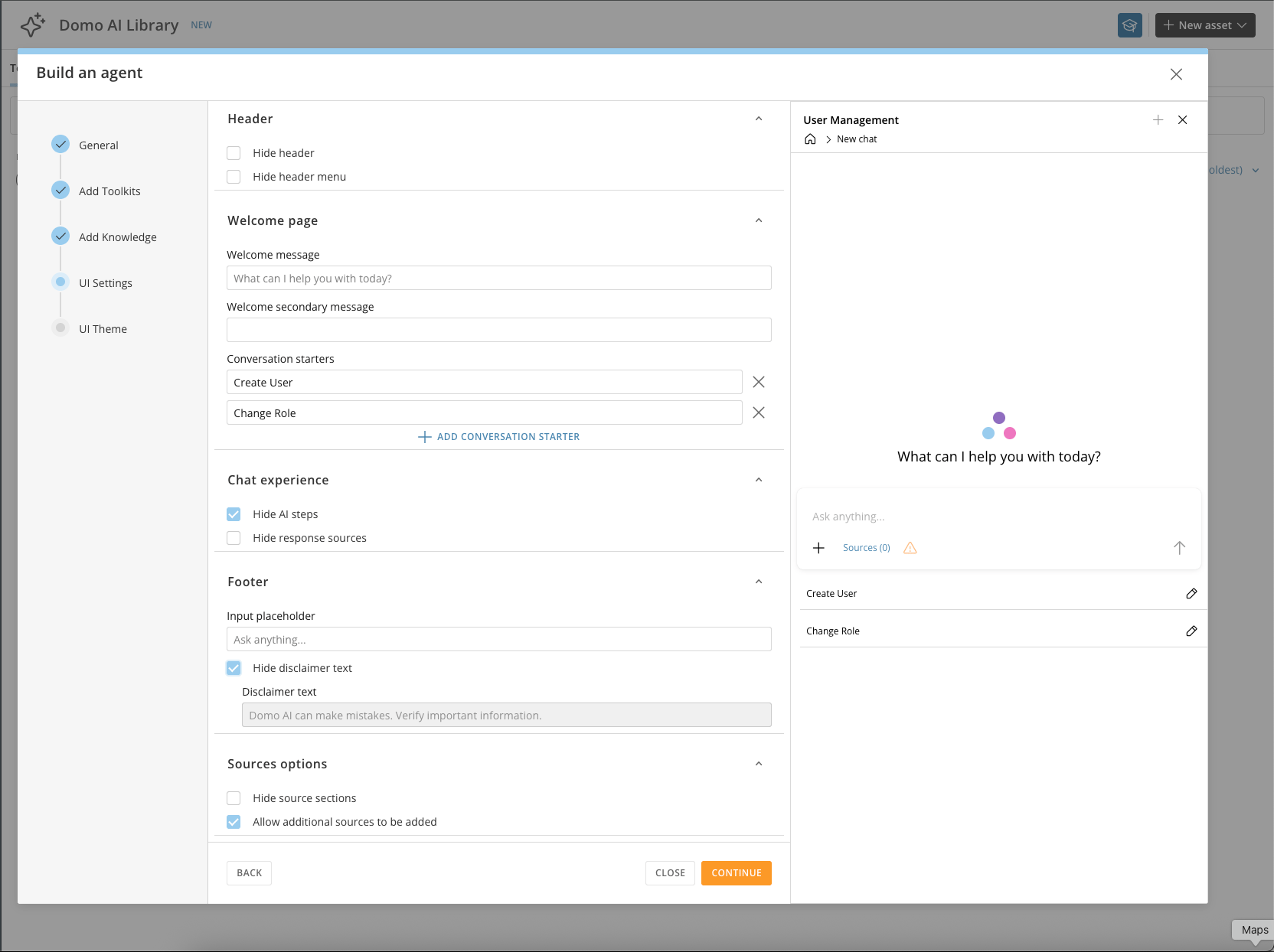Remove the Create User conversation starter
1274x952 pixels.
pyautogui.click(x=759, y=382)
